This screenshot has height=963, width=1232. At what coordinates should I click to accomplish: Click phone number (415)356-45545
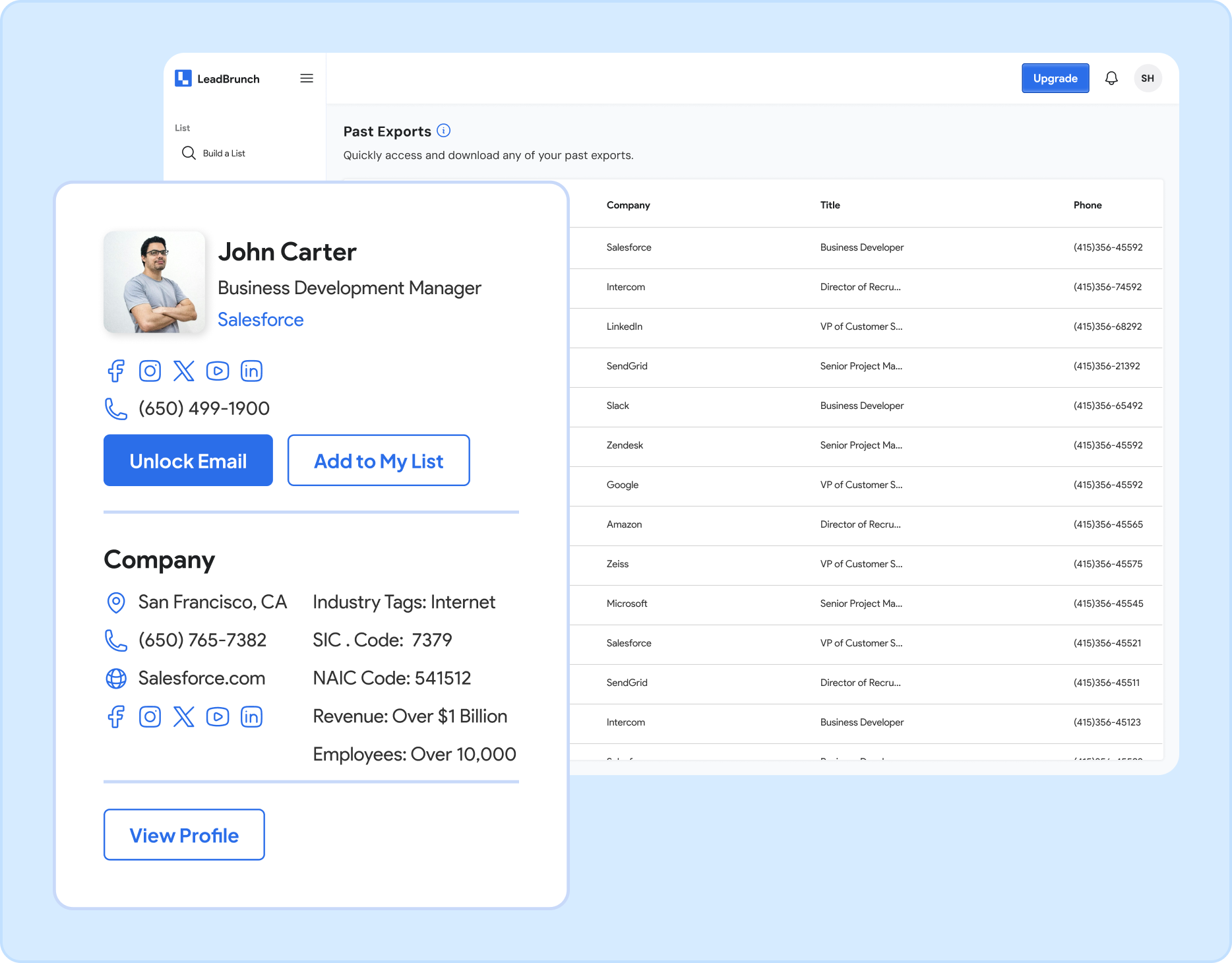click(1108, 604)
